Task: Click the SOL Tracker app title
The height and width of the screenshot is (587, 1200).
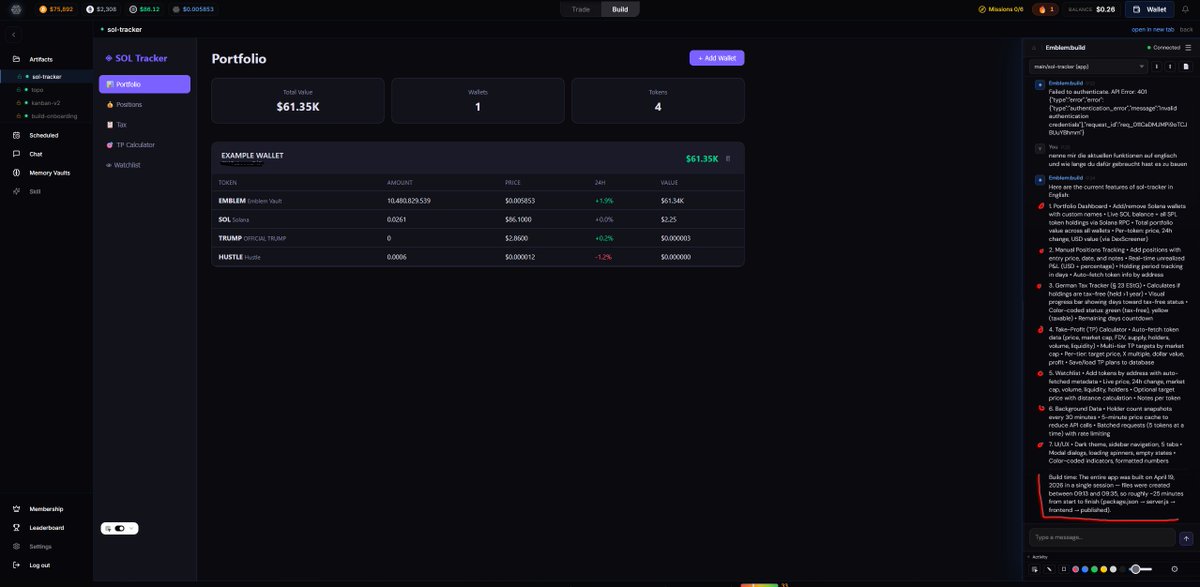Action: pyautogui.click(x=137, y=58)
